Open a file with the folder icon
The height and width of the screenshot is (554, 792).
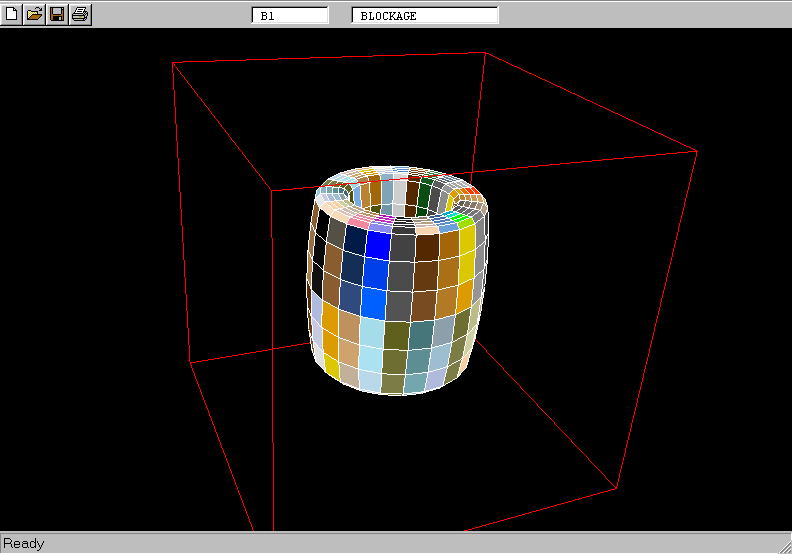point(35,14)
